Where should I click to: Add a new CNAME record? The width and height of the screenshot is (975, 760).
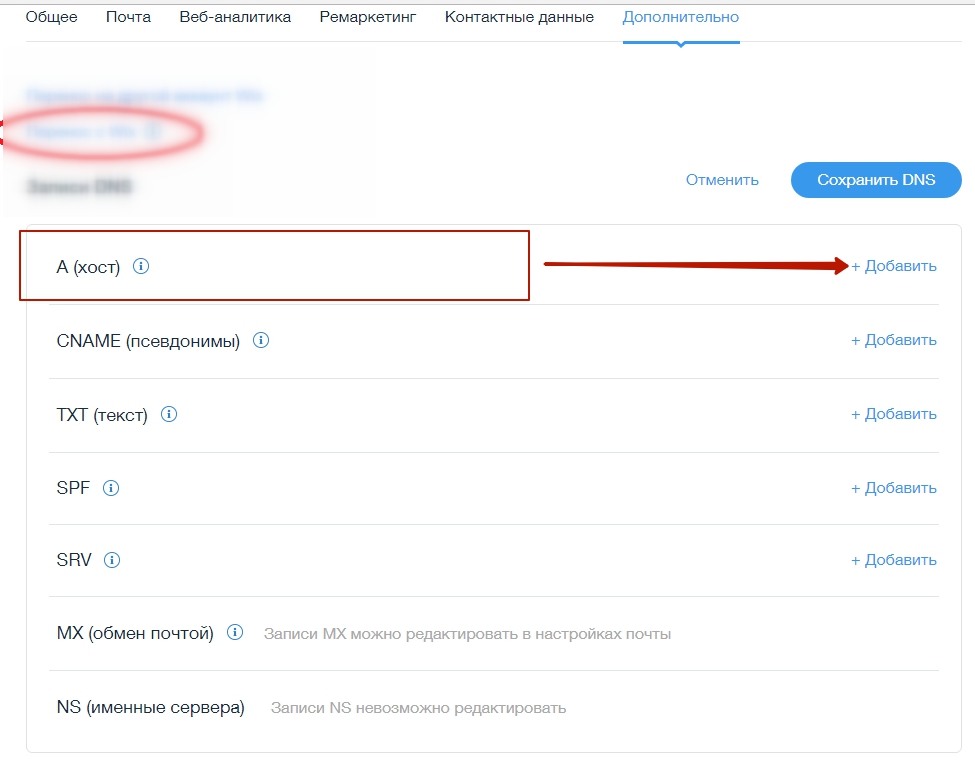(x=893, y=340)
